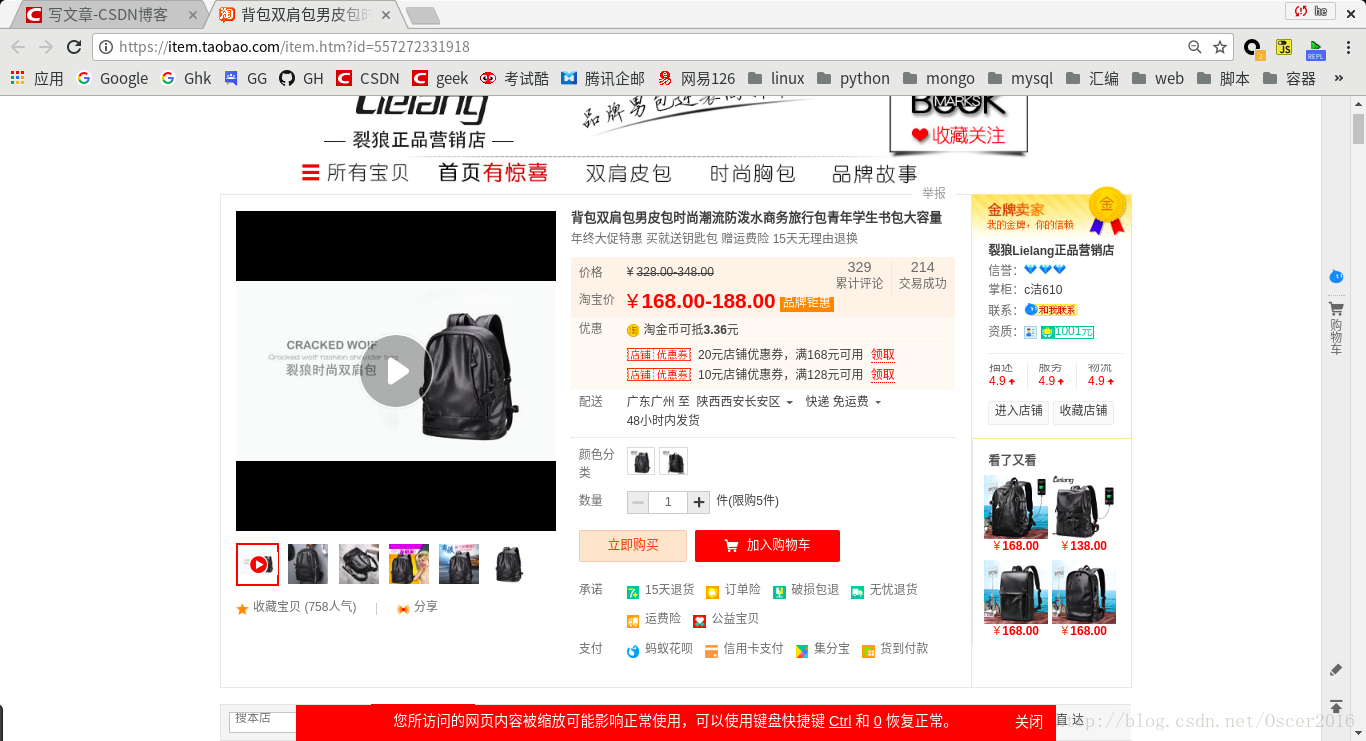Image resolution: width=1366 pixels, height=741 pixels.
Task: Expand the mongo bookmark folder
Action: point(938,78)
